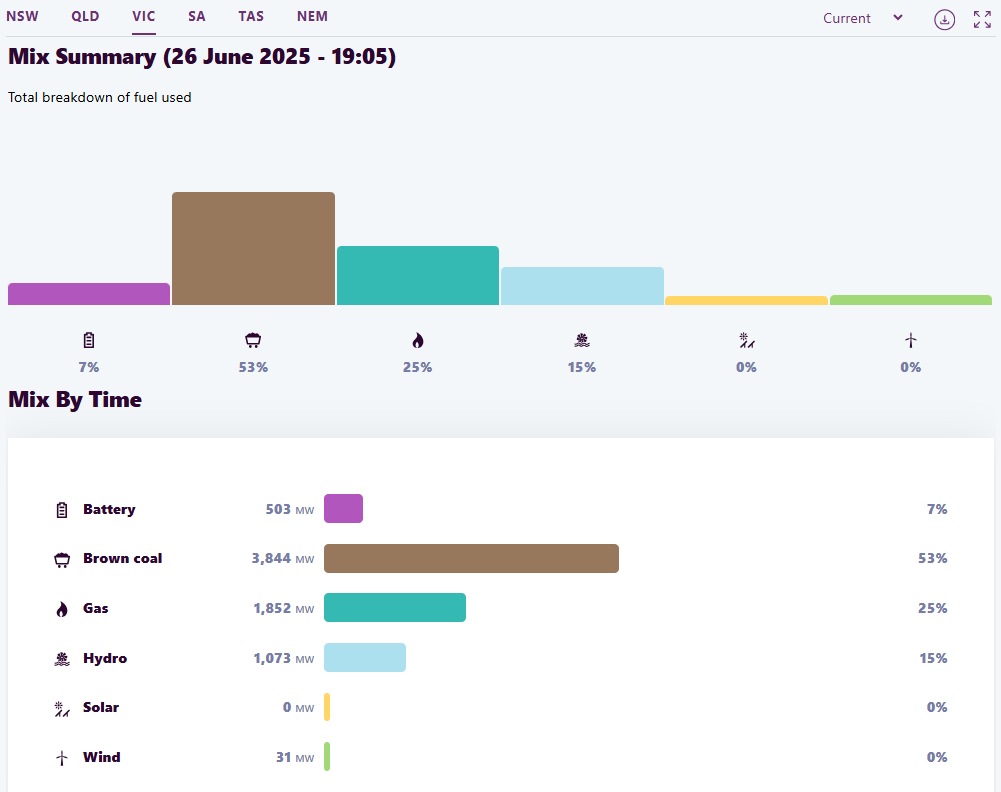Click the wind turbine icon under chart
Viewport: 1001px width, 792px height.
point(910,340)
